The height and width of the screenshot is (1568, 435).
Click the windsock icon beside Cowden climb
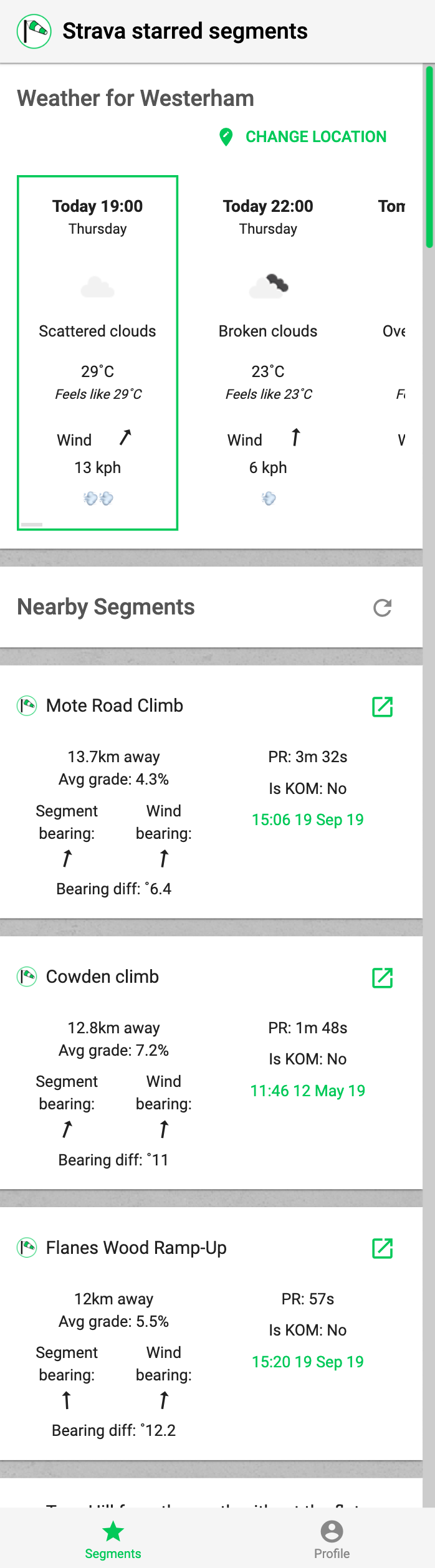click(27, 977)
